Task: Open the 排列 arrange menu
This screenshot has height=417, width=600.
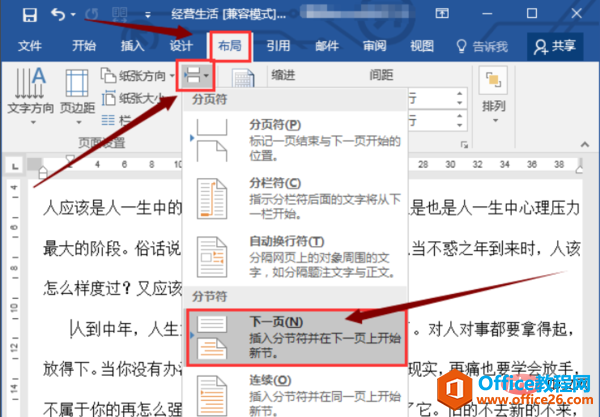Action: click(x=494, y=95)
